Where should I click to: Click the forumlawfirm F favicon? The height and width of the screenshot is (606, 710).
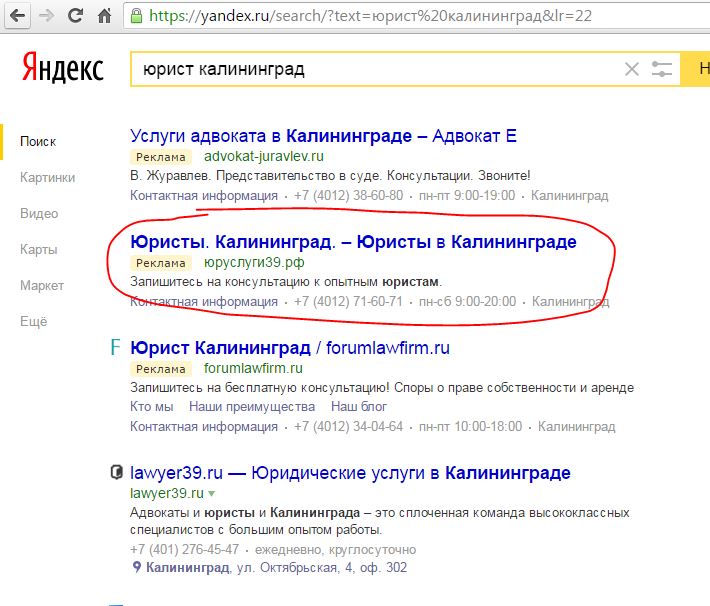pos(115,347)
